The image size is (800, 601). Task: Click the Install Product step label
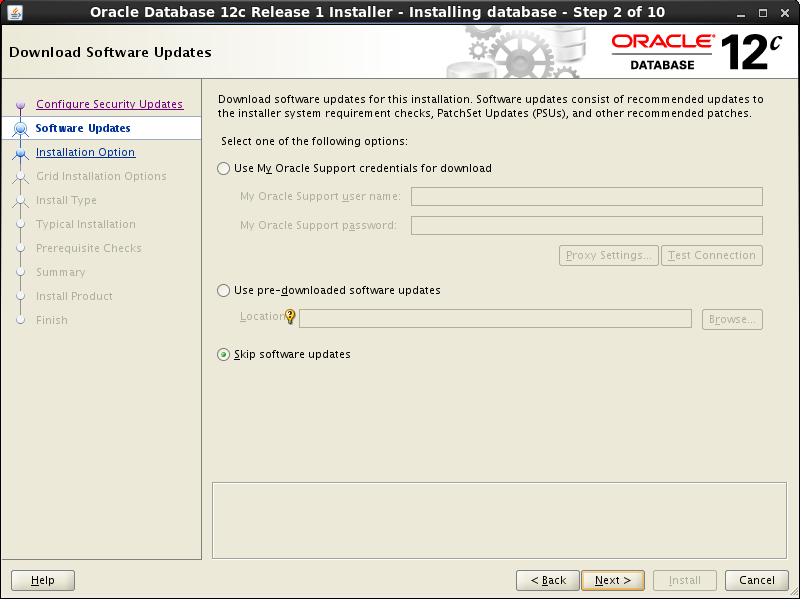[x=74, y=296]
